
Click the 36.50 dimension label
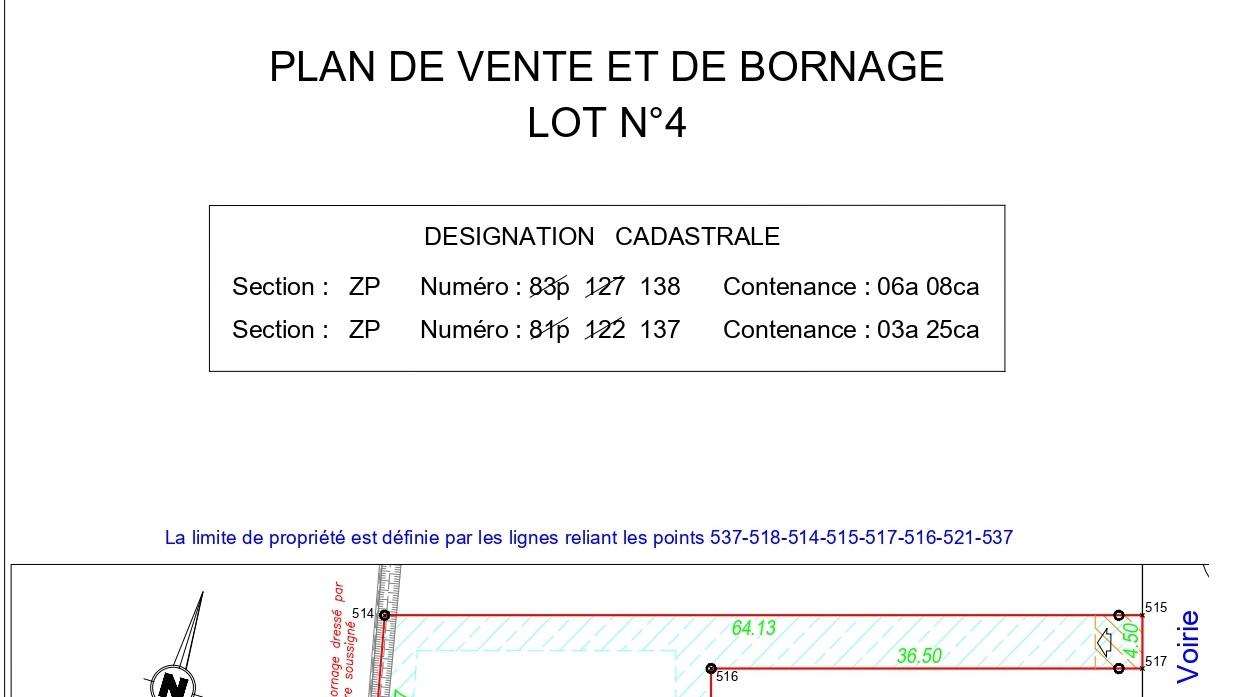coord(919,656)
